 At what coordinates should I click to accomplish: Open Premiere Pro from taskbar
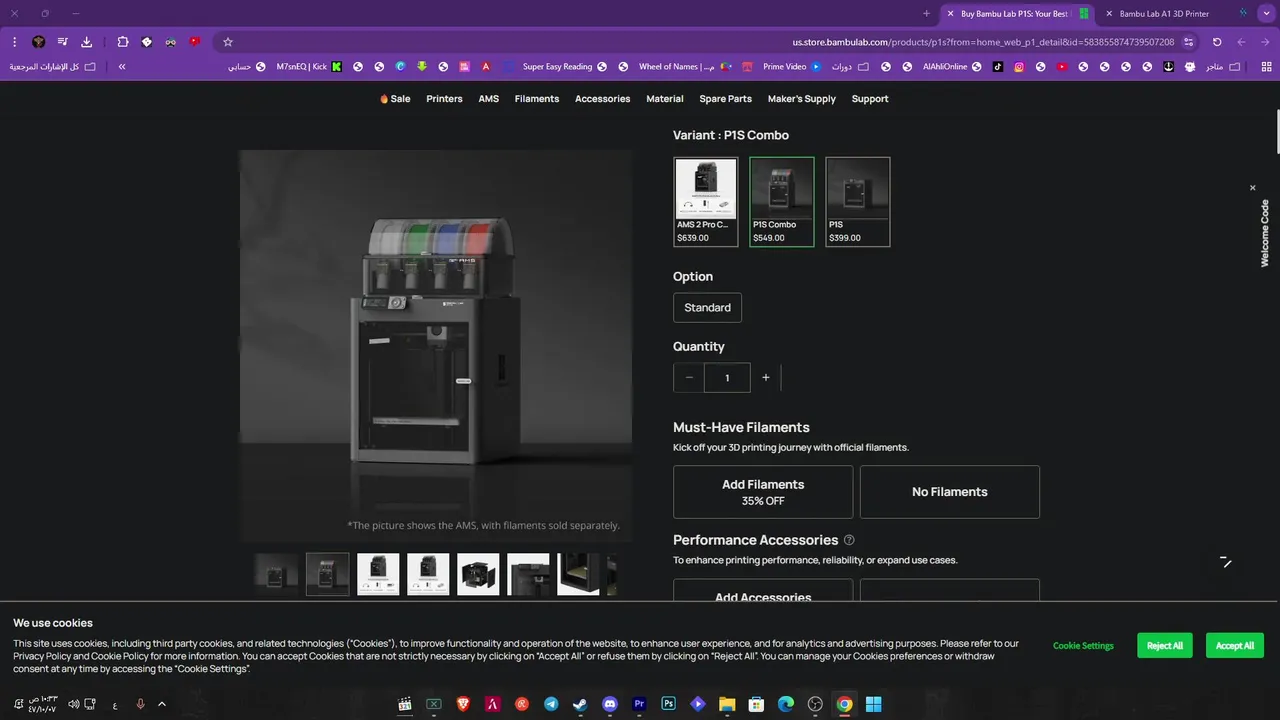click(x=639, y=704)
